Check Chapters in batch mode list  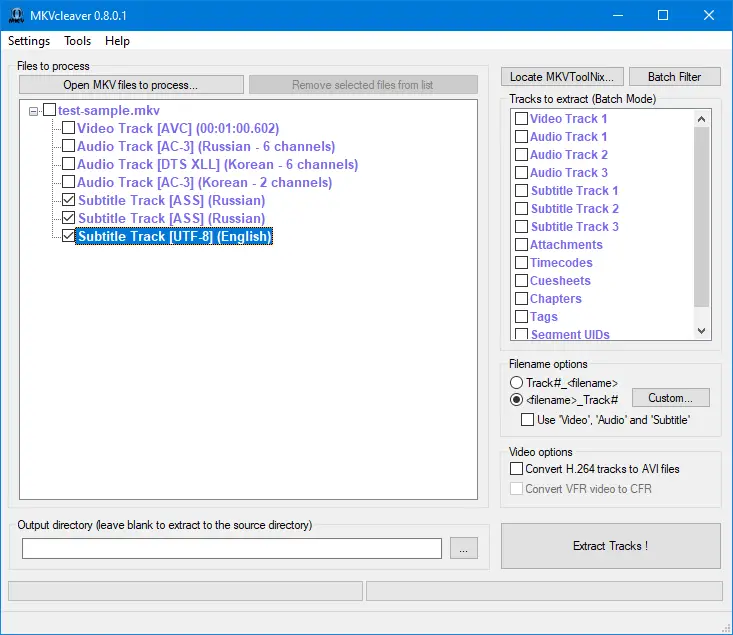(521, 298)
